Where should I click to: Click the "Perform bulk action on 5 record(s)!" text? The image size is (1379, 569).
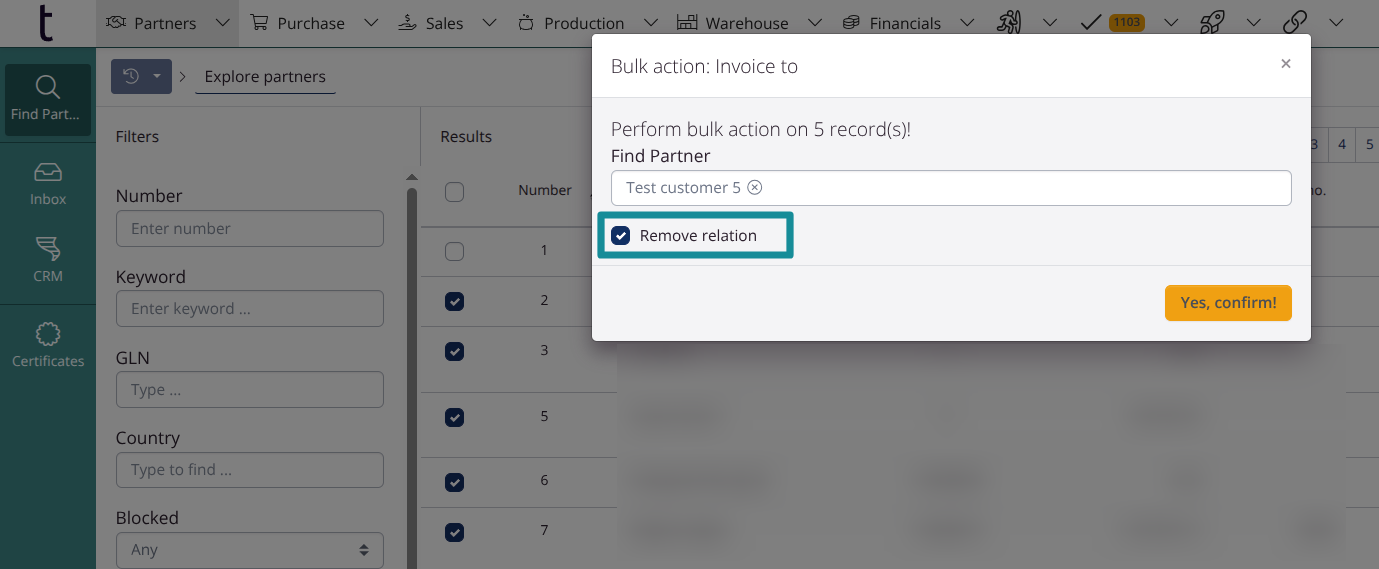[x=761, y=129]
